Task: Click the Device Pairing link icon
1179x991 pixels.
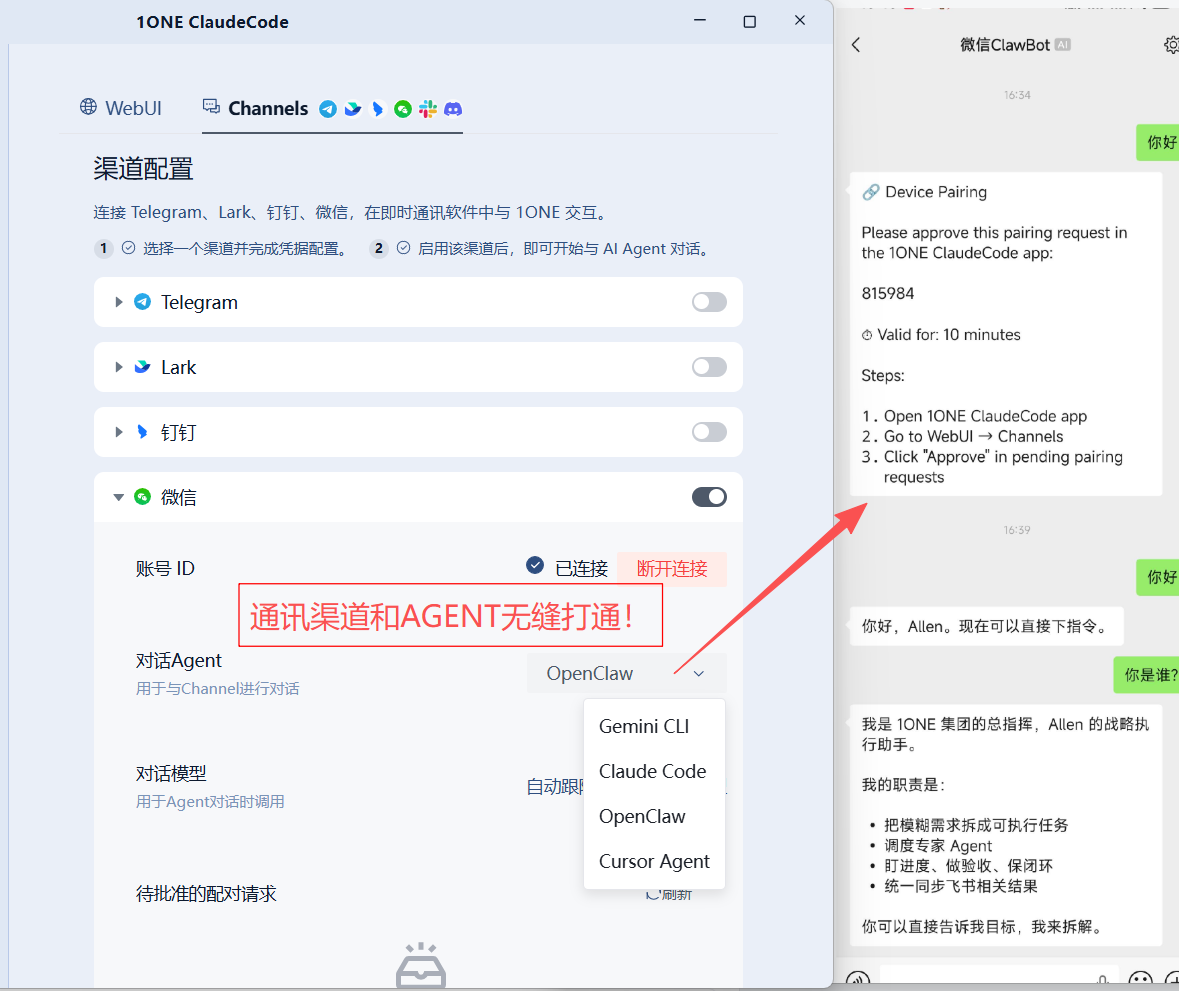Action: 871,192
